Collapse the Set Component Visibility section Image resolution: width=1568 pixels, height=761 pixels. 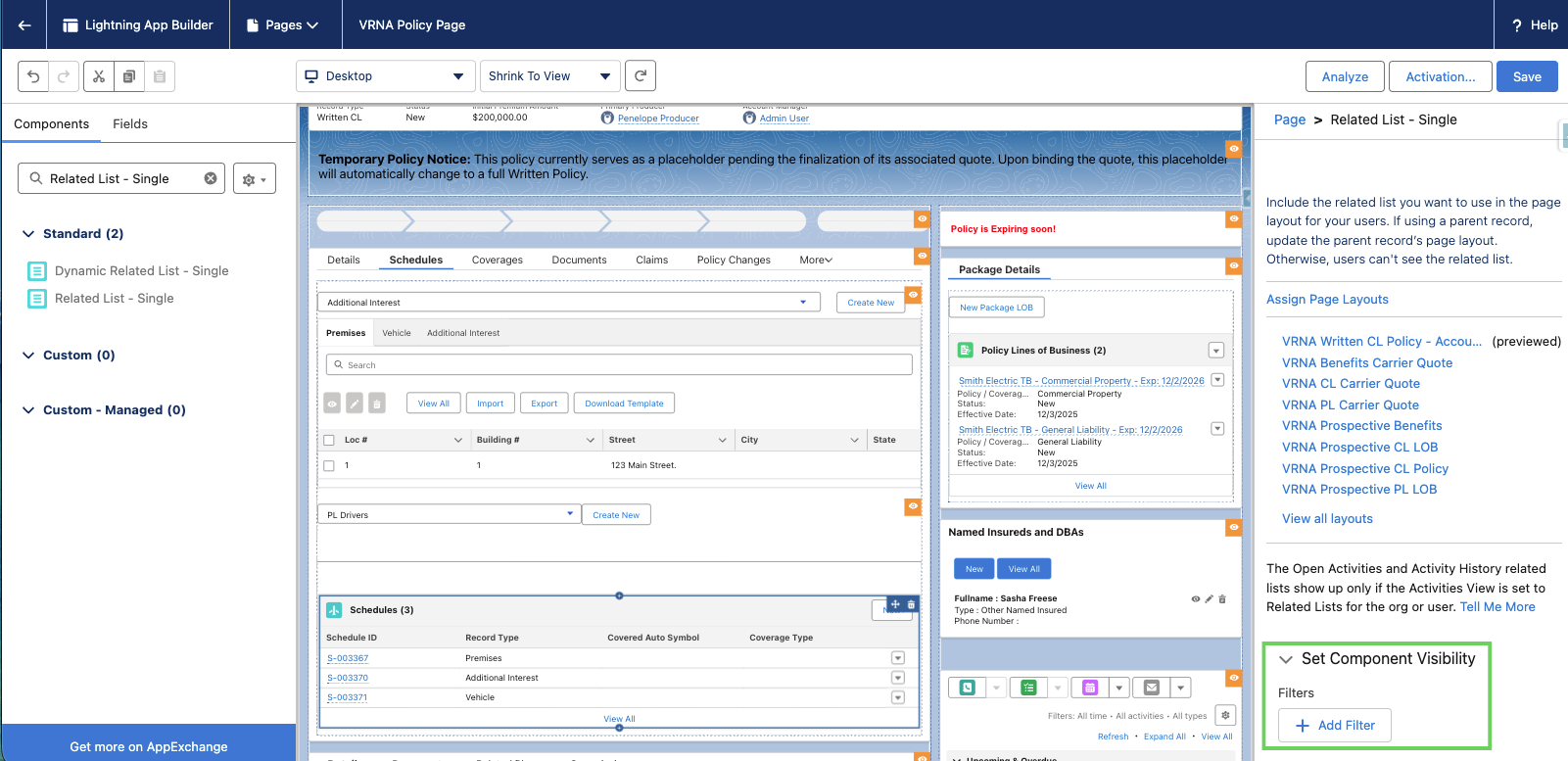1286,659
